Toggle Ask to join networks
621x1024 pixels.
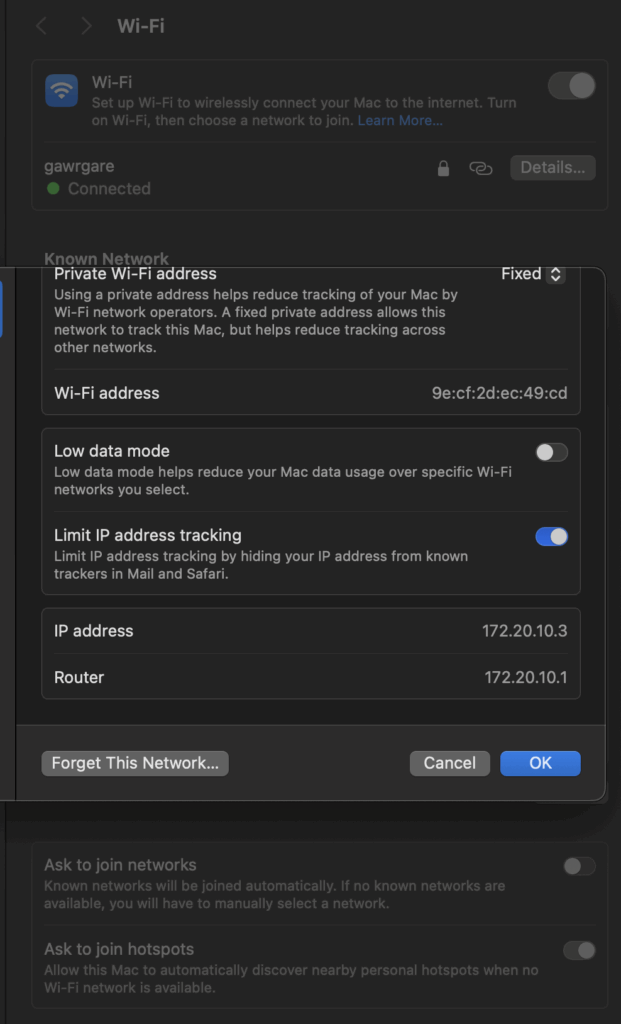tap(579, 866)
